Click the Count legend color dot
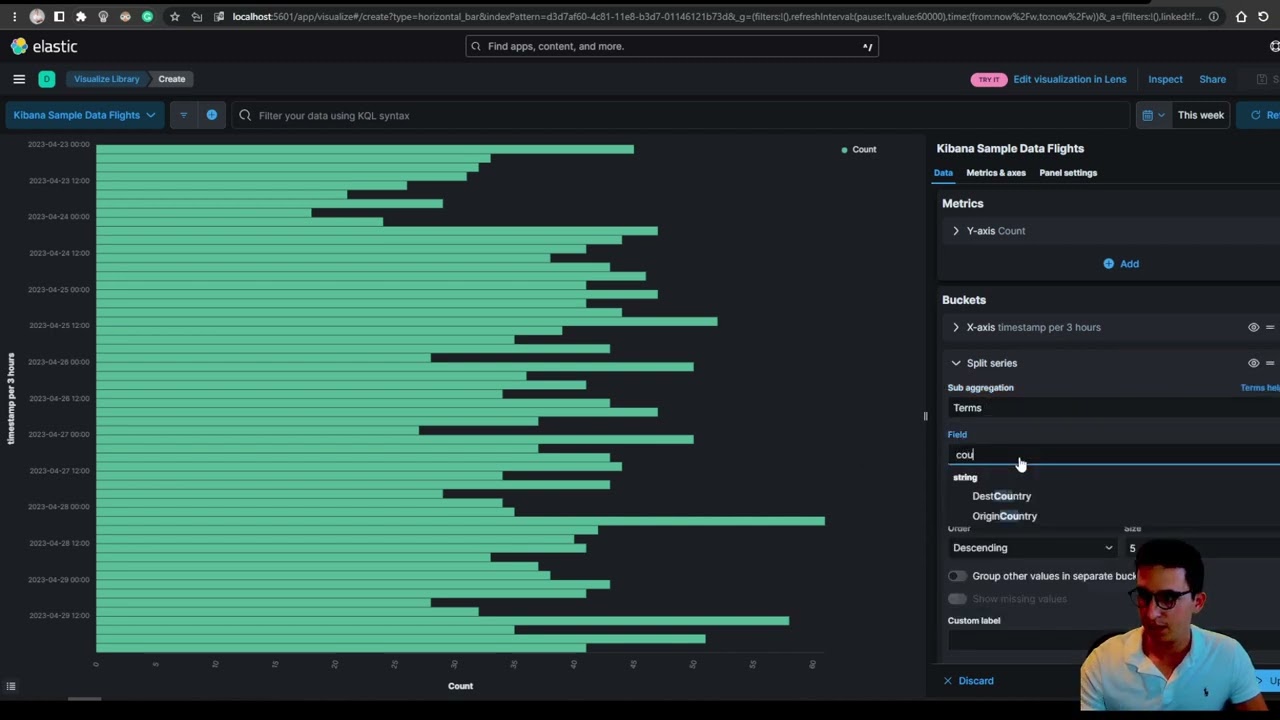The width and height of the screenshot is (1280, 720). pyautogui.click(x=845, y=150)
